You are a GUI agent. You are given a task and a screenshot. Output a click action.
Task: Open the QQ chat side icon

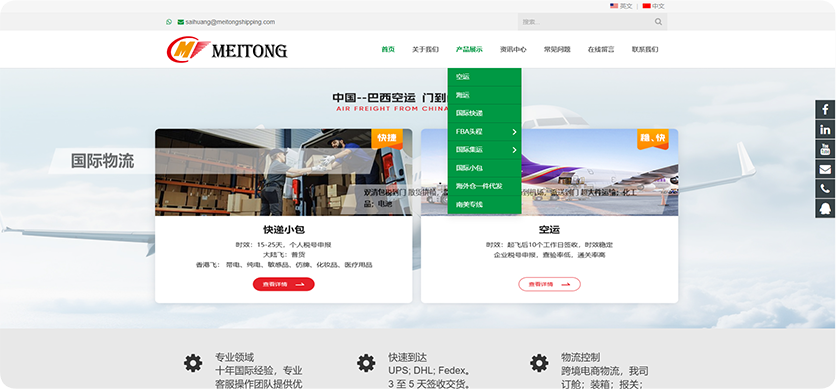825,208
